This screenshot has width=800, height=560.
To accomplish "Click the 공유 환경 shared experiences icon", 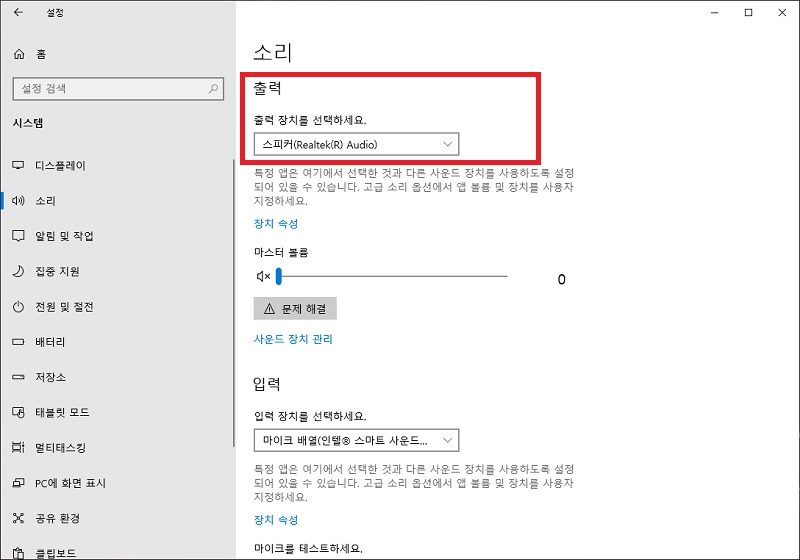I will (x=18, y=518).
